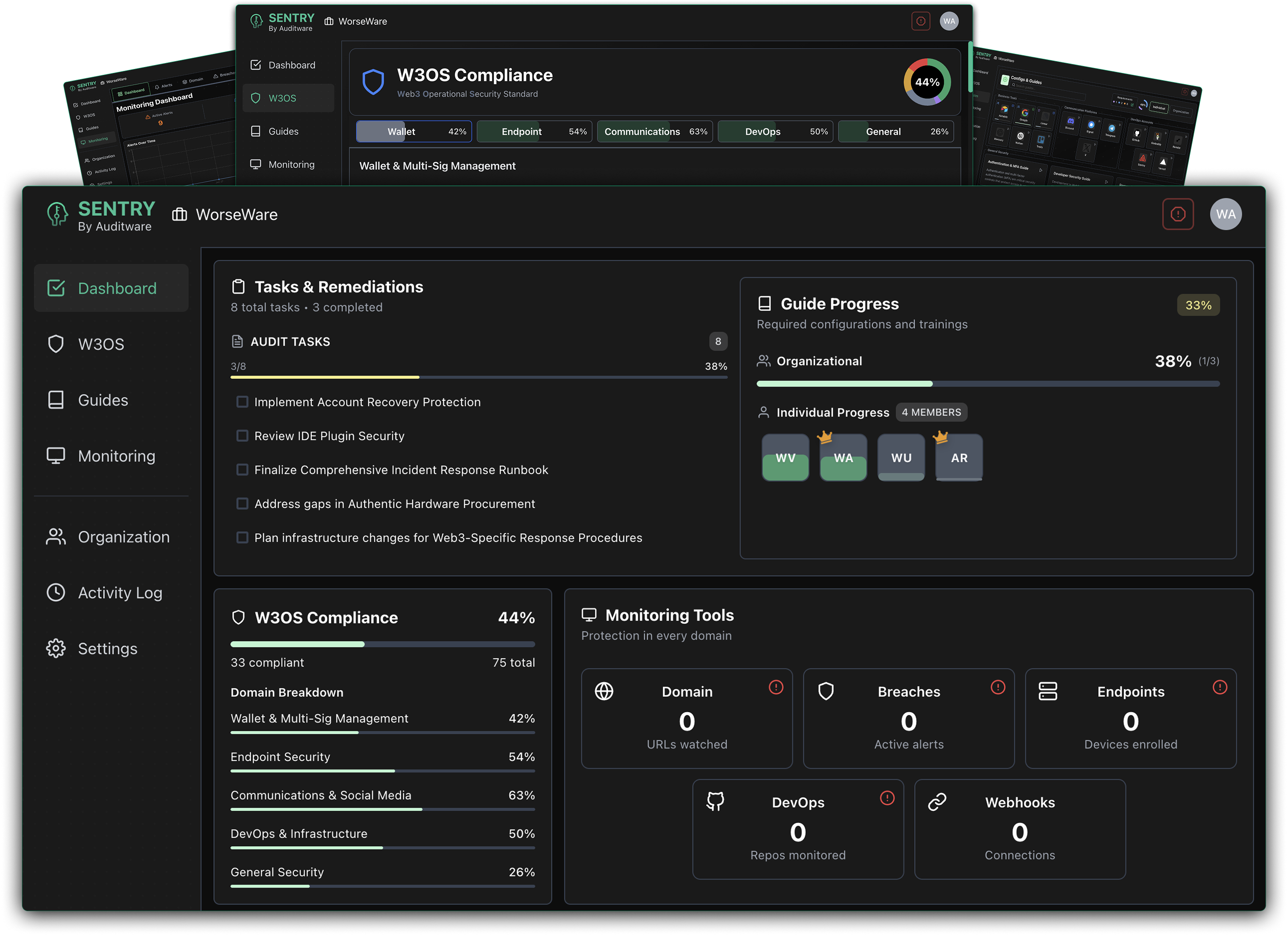Click the Webhooks link icon

tap(937, 802)
